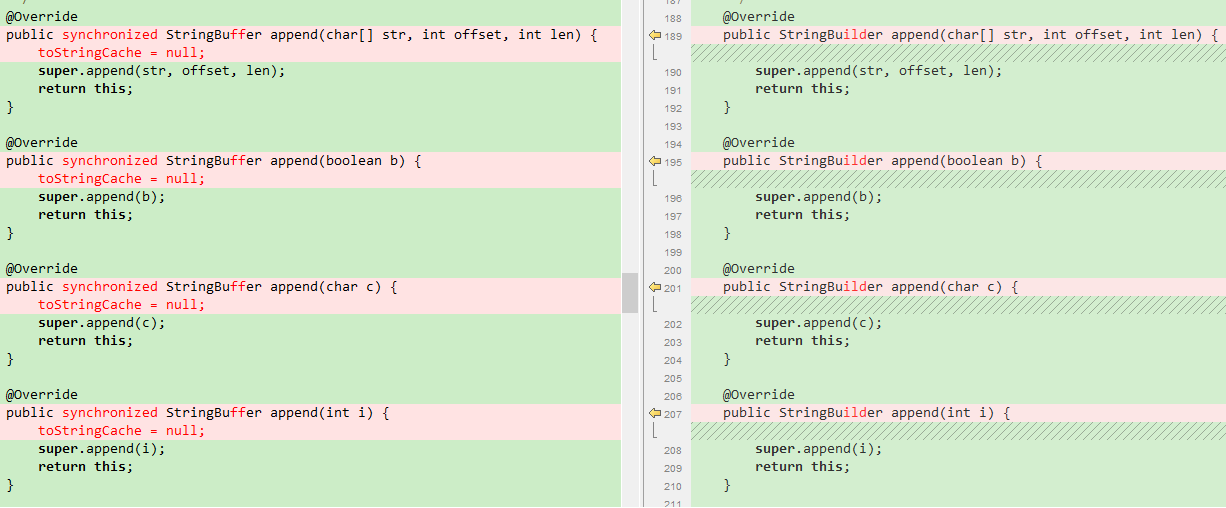Click left pane super.append(str, offset, len) line

(162, 71)
